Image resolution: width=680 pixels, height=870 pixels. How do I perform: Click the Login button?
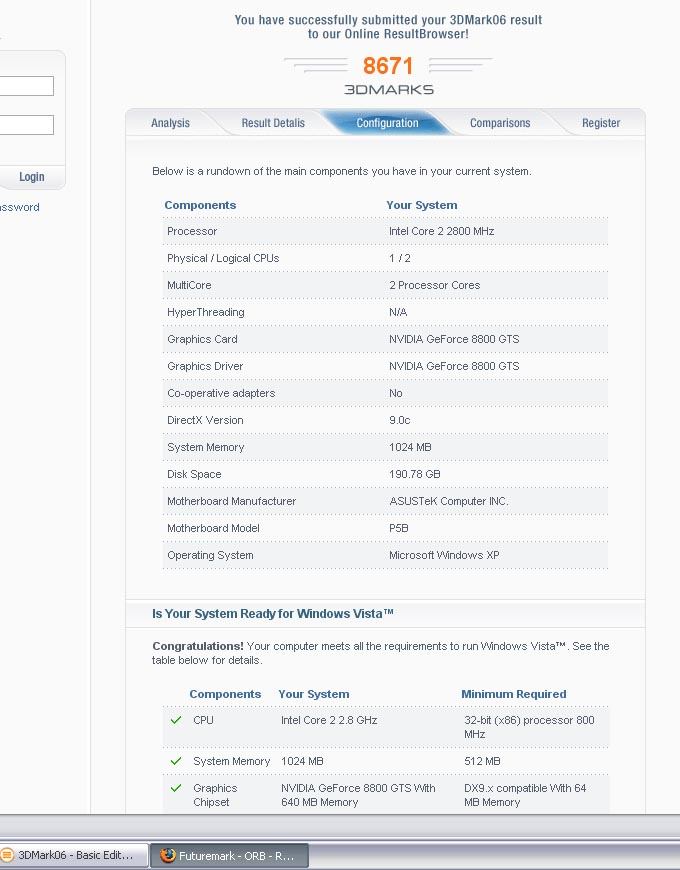32,176
